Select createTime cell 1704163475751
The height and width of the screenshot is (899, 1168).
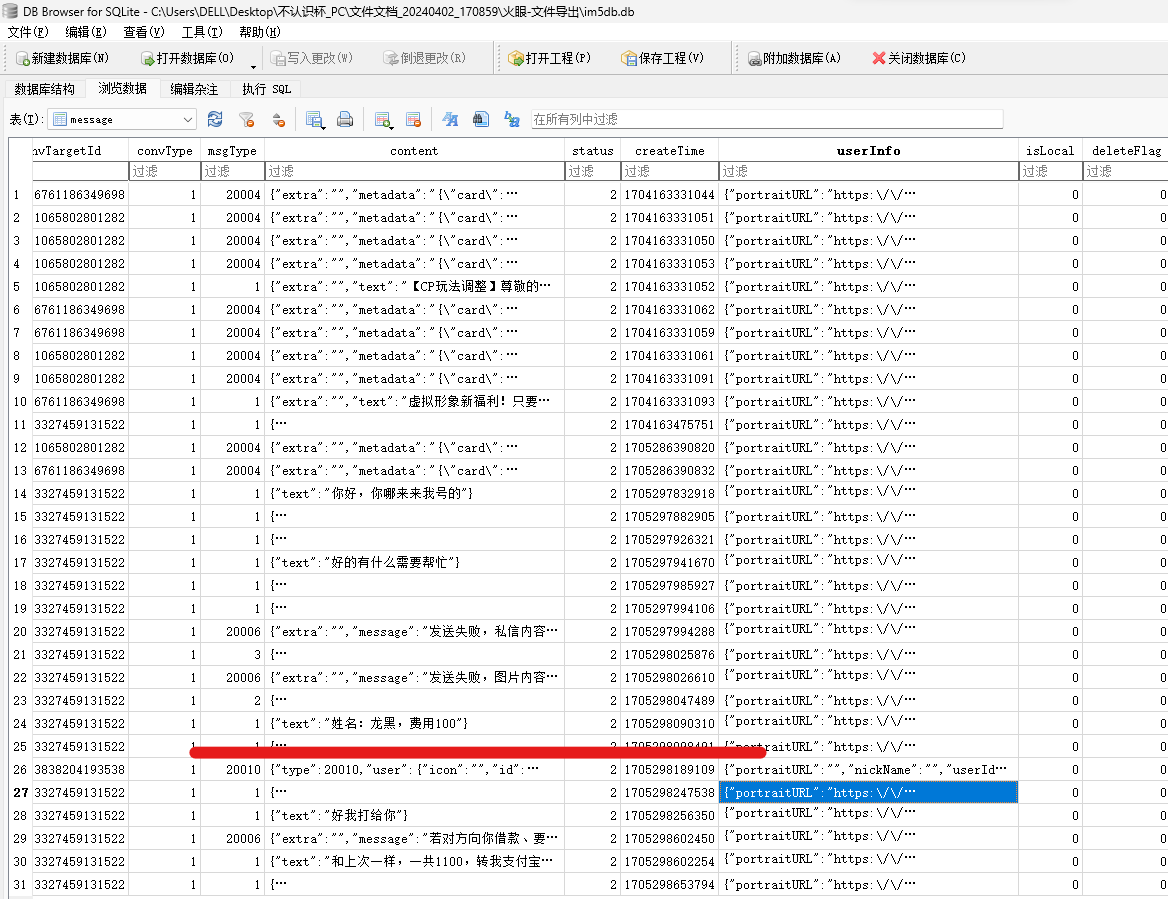(x=669, y=425)
